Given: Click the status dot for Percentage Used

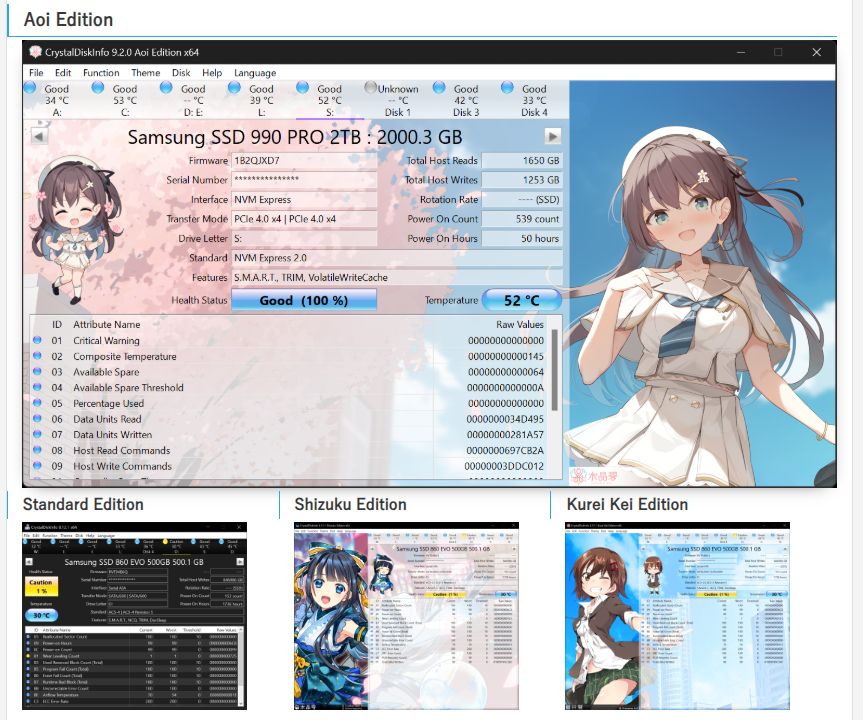Looking at the screenshot, I should coord(37,403).
